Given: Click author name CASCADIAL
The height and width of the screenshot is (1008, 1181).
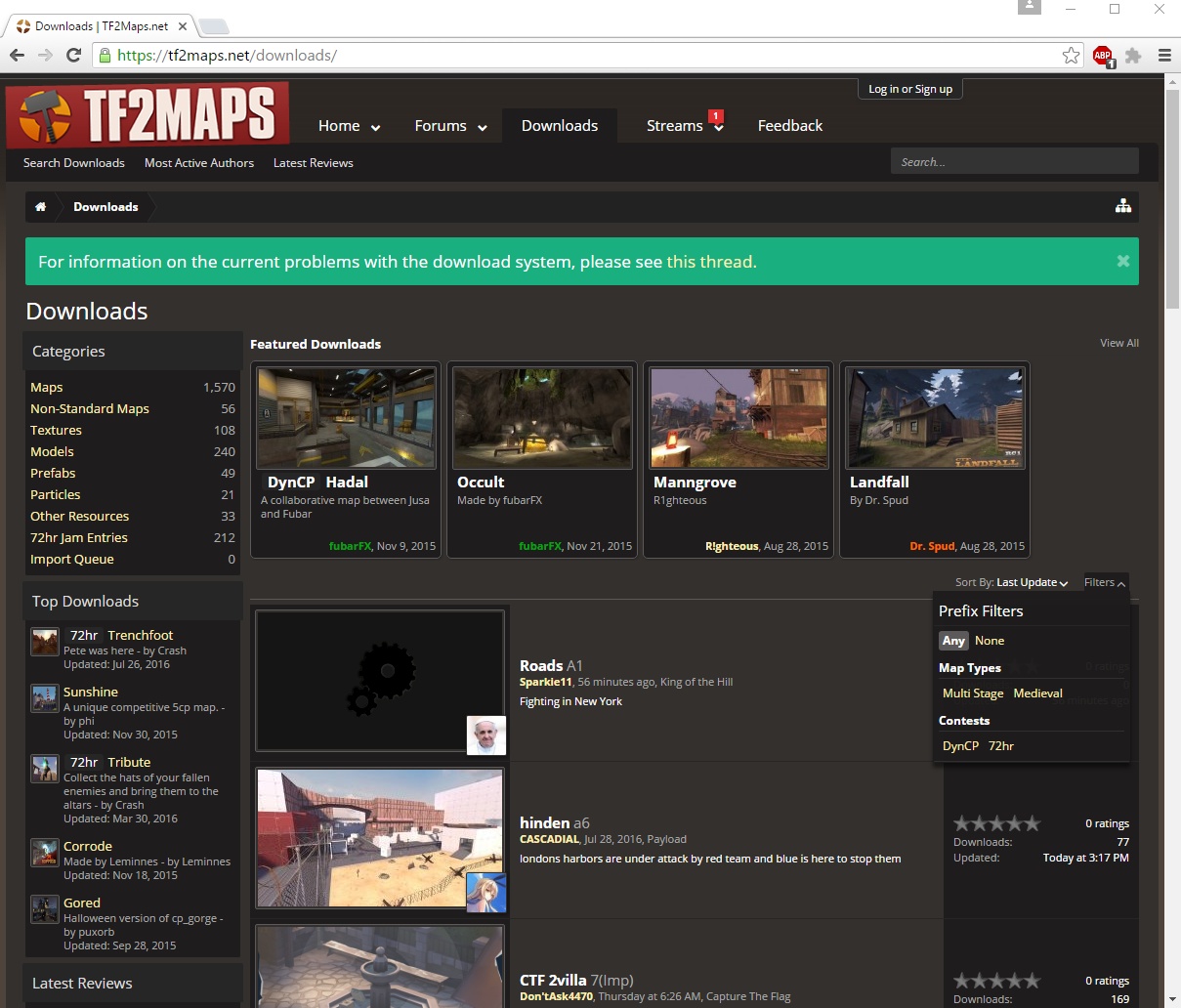Looking at the screenshot, I should coord(549,840).
